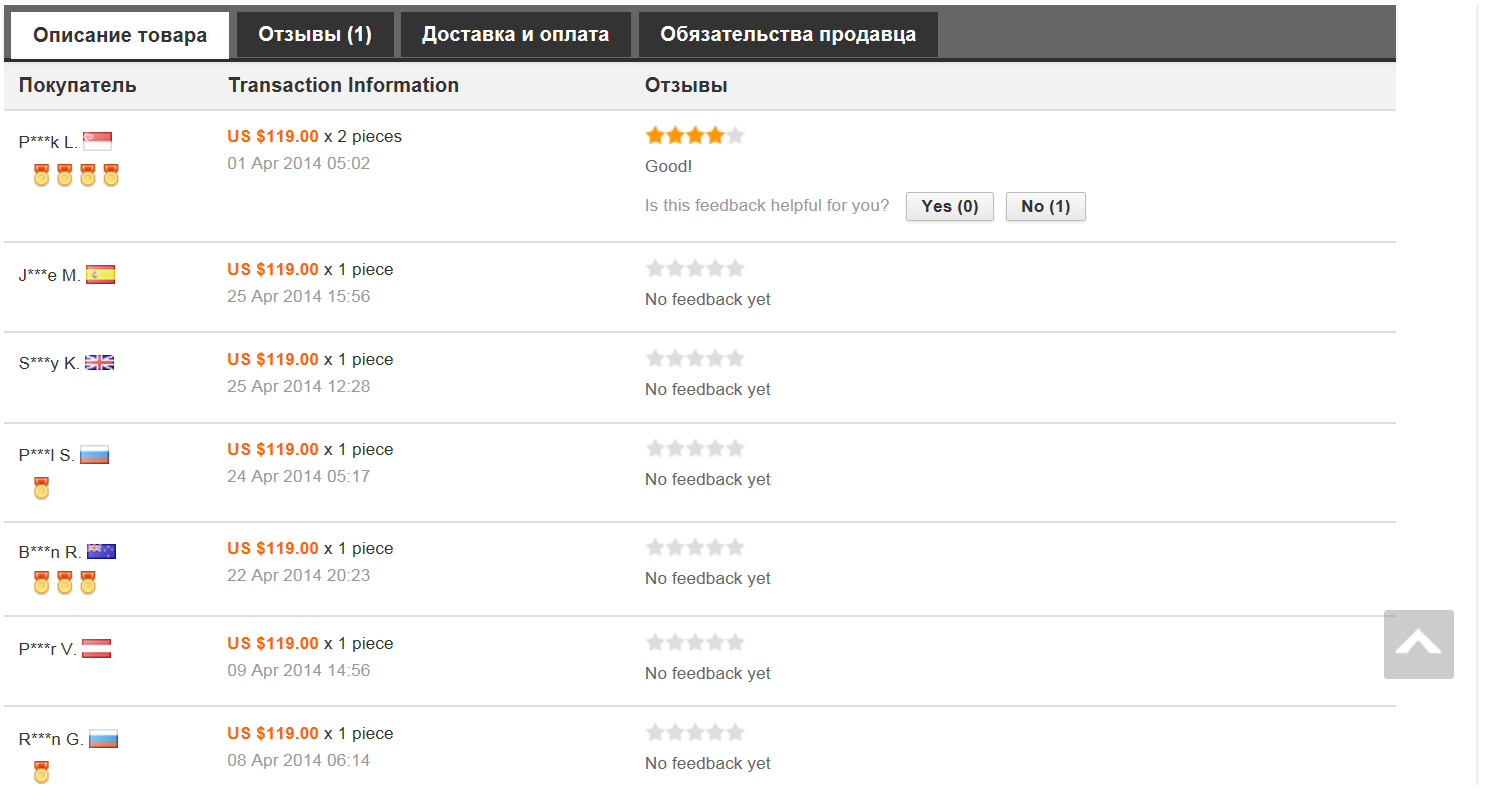Open the Доставка и оплата tab

tap(515, 35)
